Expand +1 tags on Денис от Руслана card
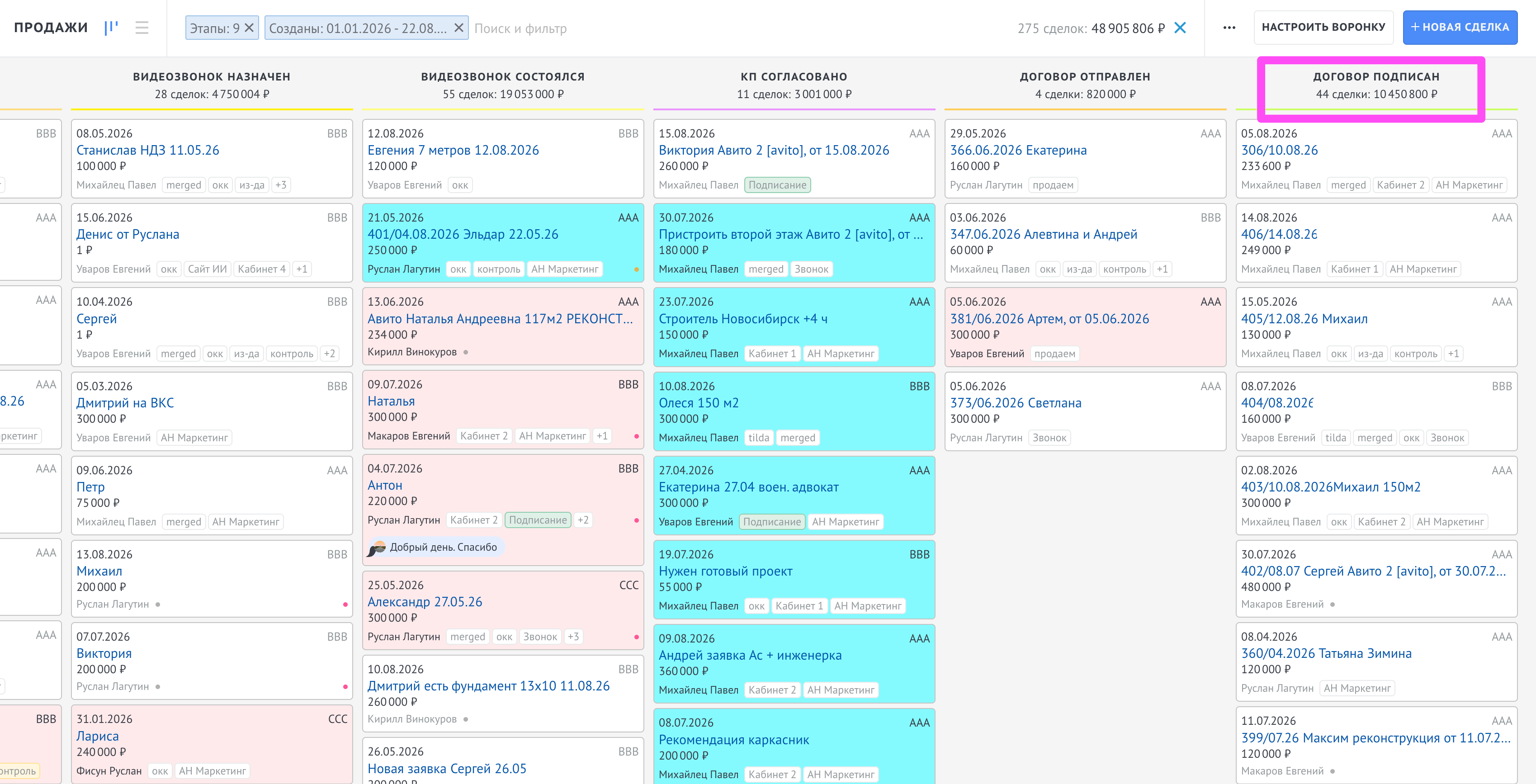Image resolution: width=1536 pixels, height=784 pixels. tap(302, 269)
